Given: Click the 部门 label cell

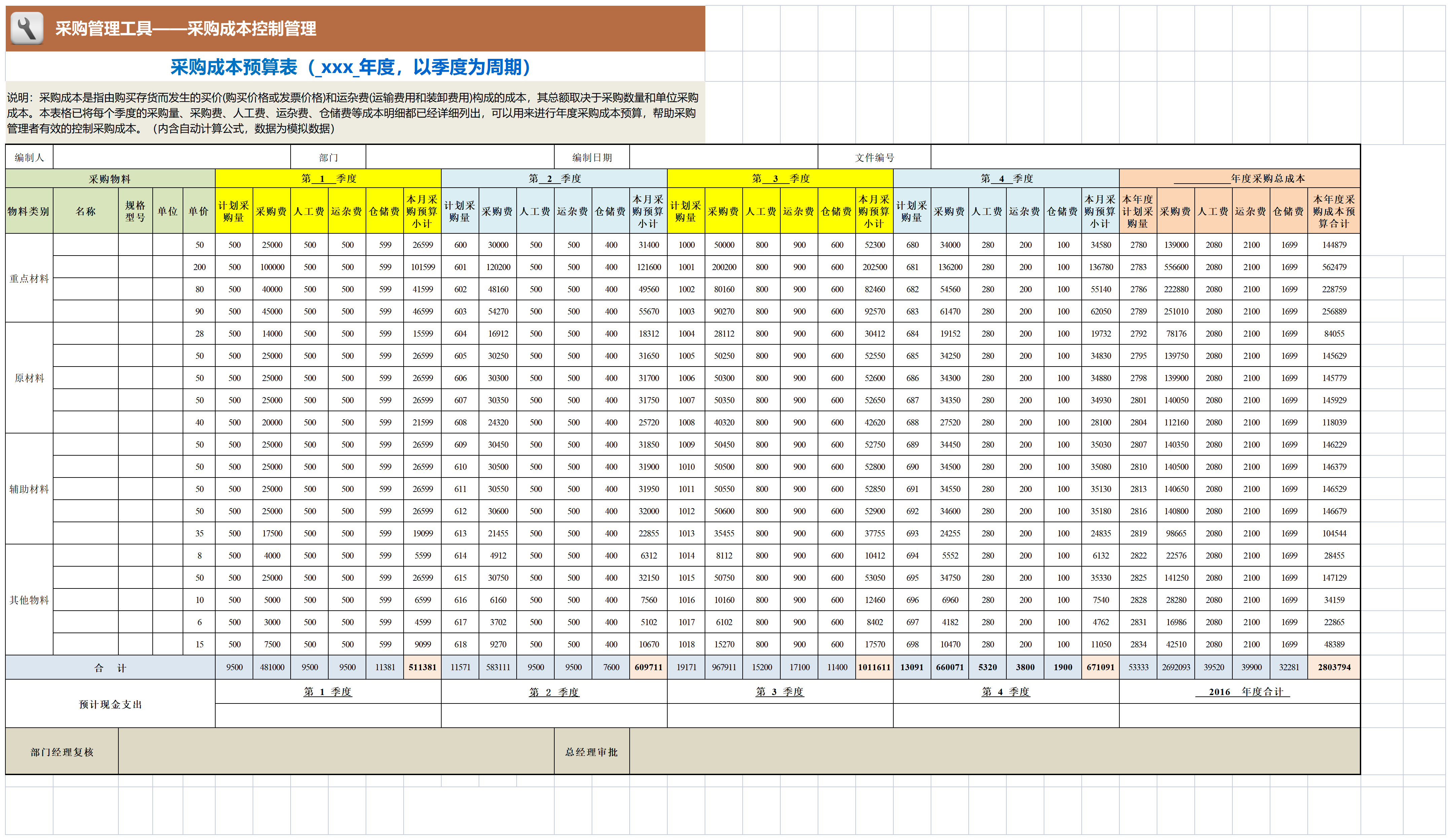Looking at the screenshot, I should (x=328, y=157).
